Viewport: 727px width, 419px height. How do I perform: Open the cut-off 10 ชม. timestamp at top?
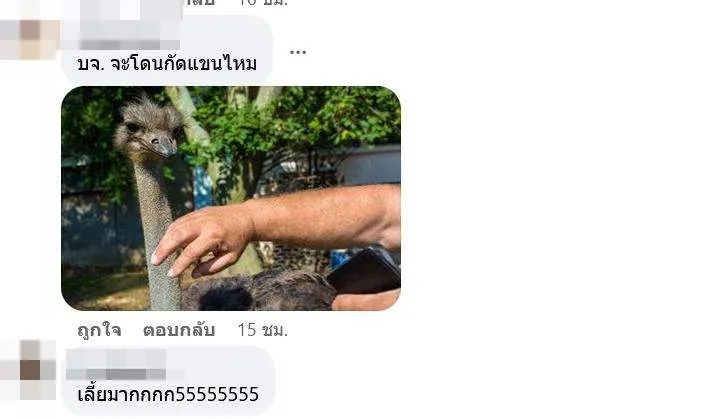pyautogui.click(x=263, y=2)
